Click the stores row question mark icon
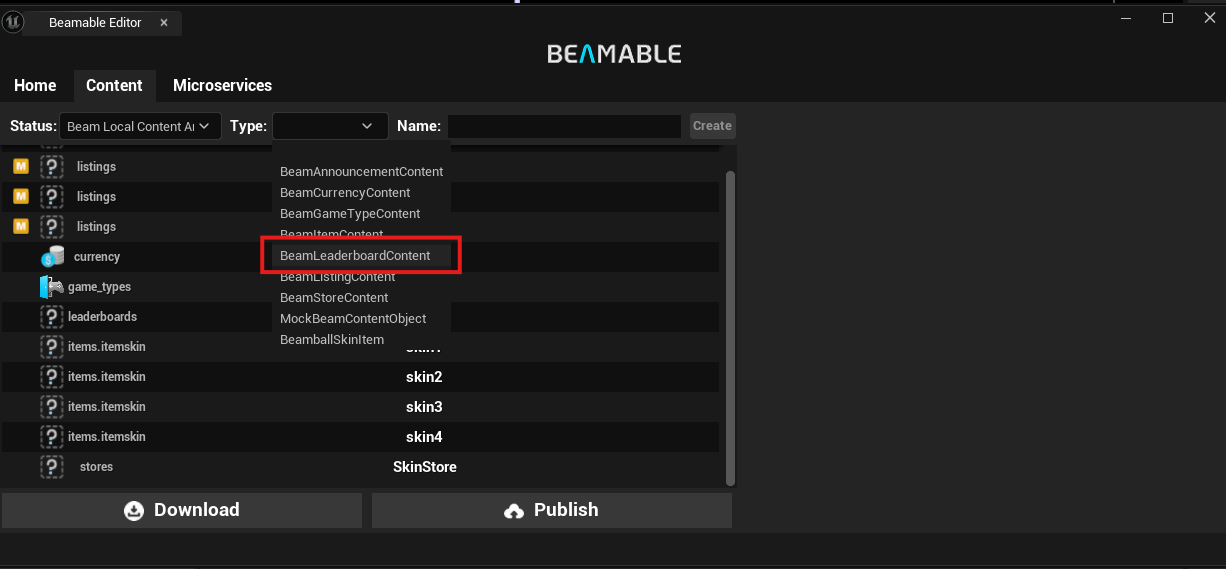Screen dimensions: 1226x569 point(52,467)
